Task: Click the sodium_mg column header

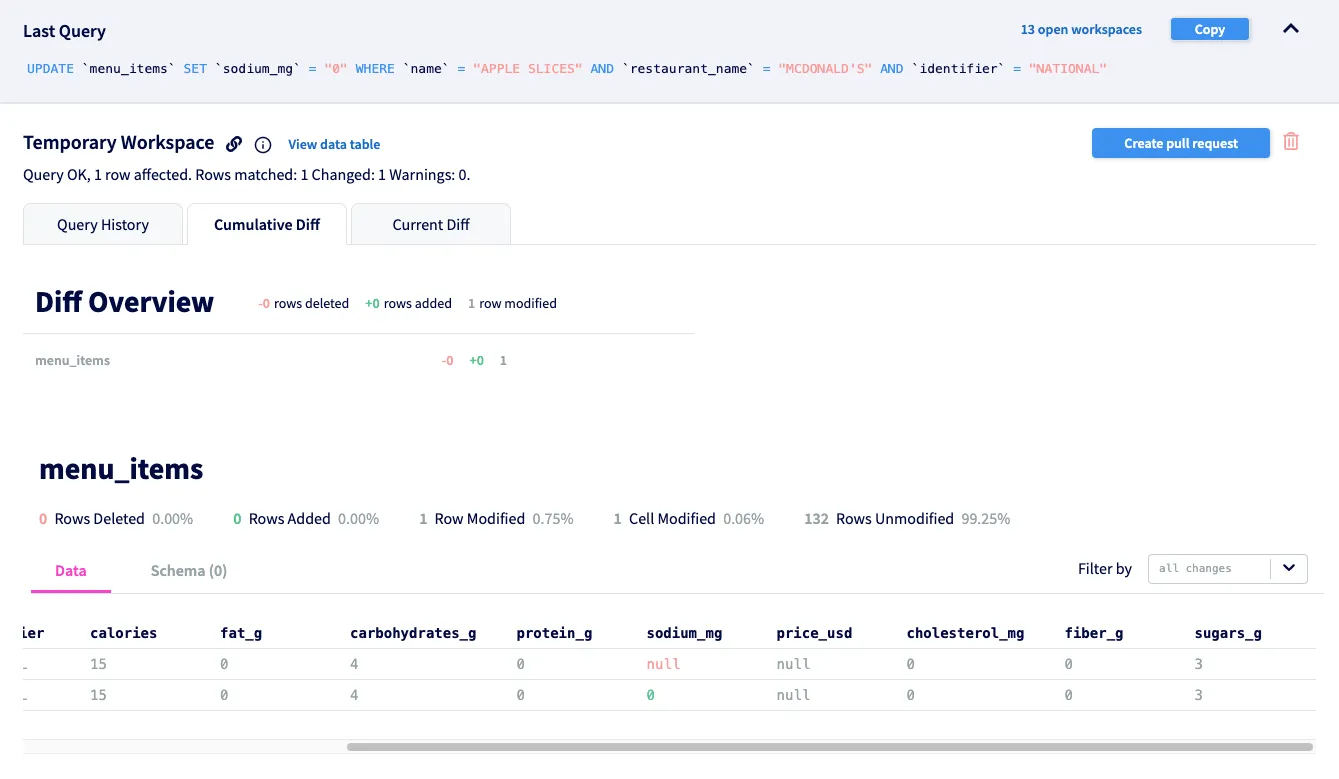Action: [684, 633]
